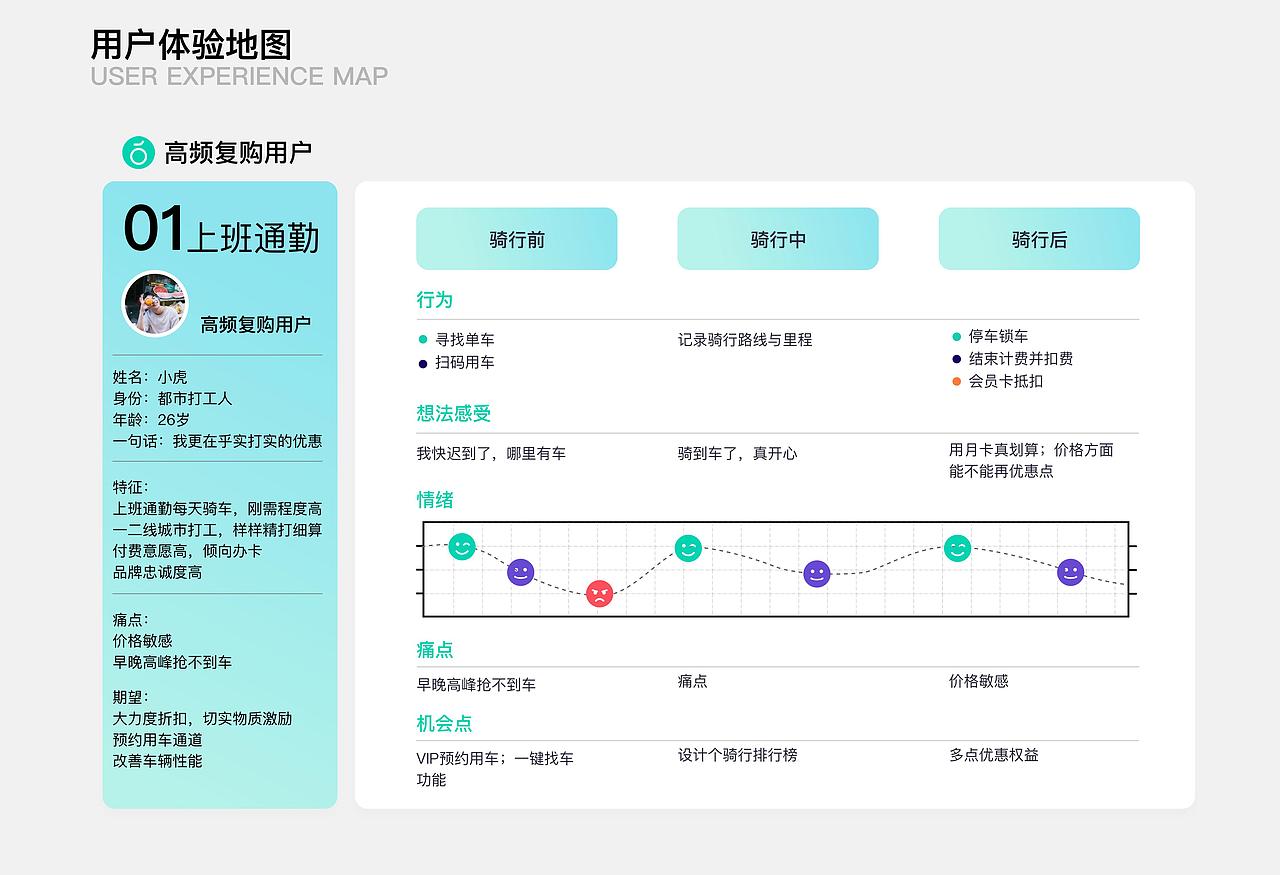Select the green smiley near the 骑行后 column
Viewport: 1280px width, 875px height.
click(956, 548)
